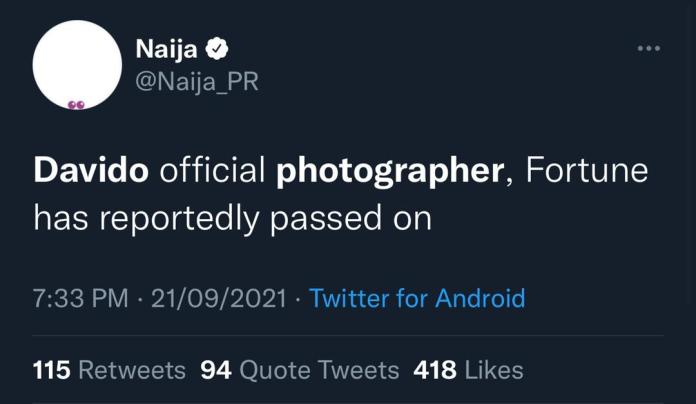Open the 94 Quote Tweets list
The width and height of the screenshot is (696, 404).
tap(299, 370)
